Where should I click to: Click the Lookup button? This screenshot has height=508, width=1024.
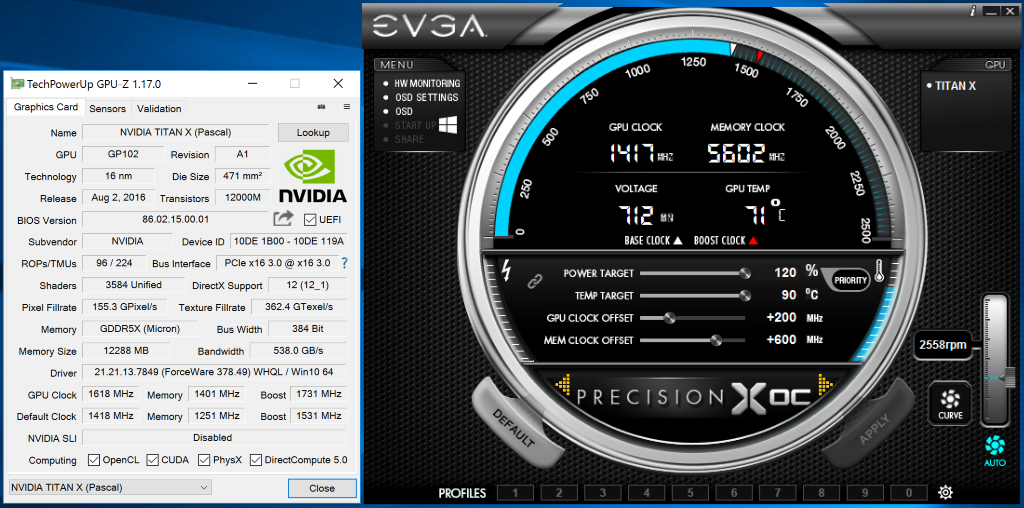(x=313, y=133)
